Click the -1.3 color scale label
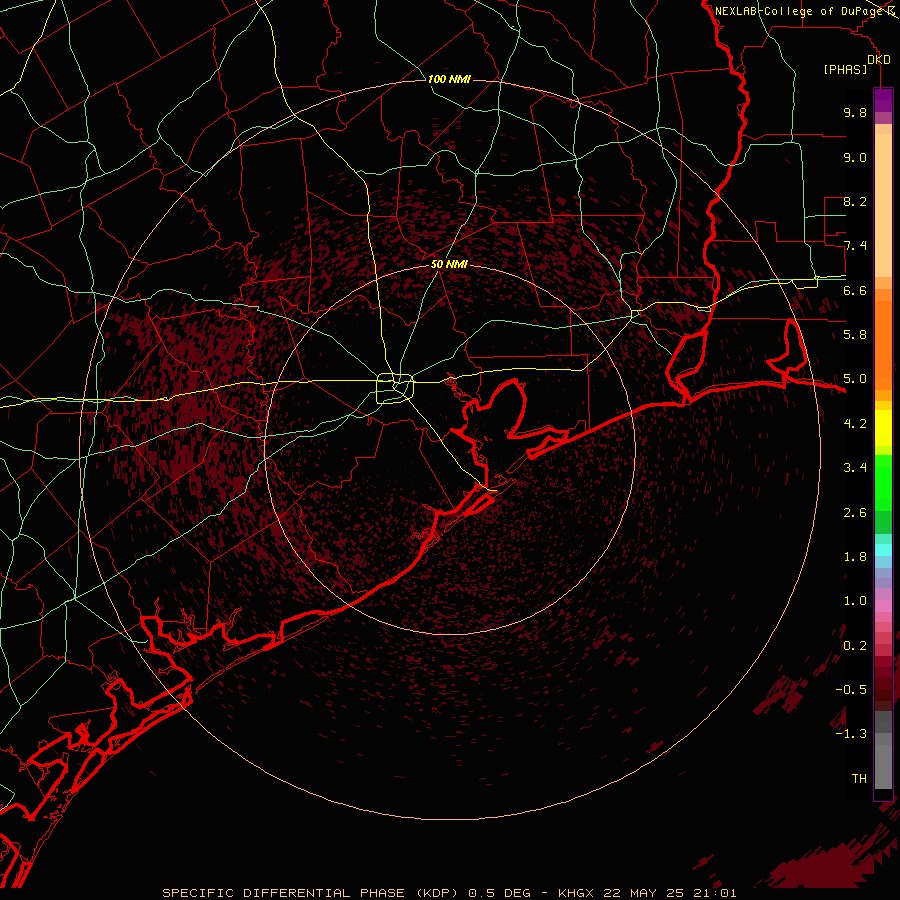Screen dimensions: 900x900 coord(851,734)
